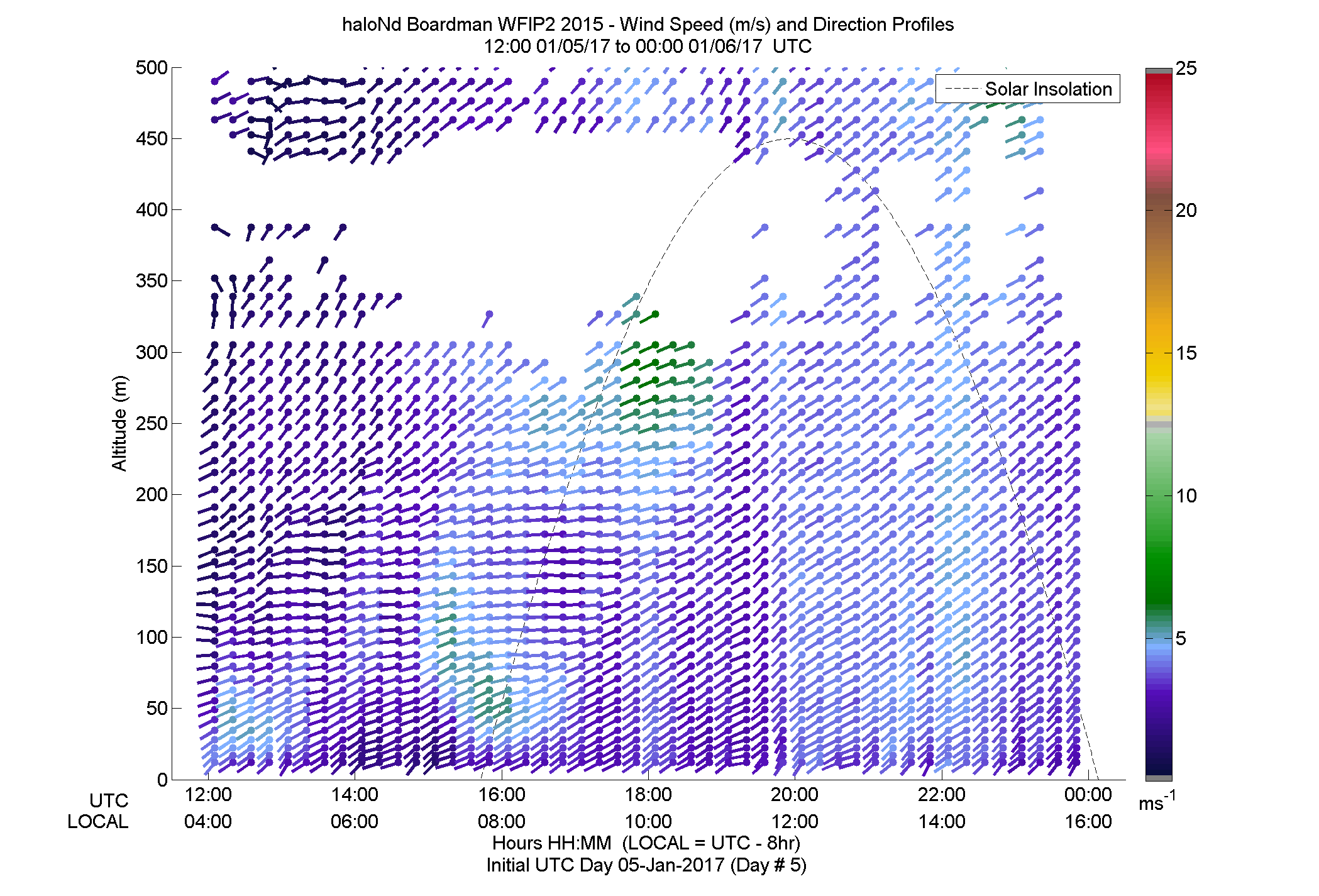Click the 14:00 UTC time label
1319x896 pixels.
coord(355,795)
